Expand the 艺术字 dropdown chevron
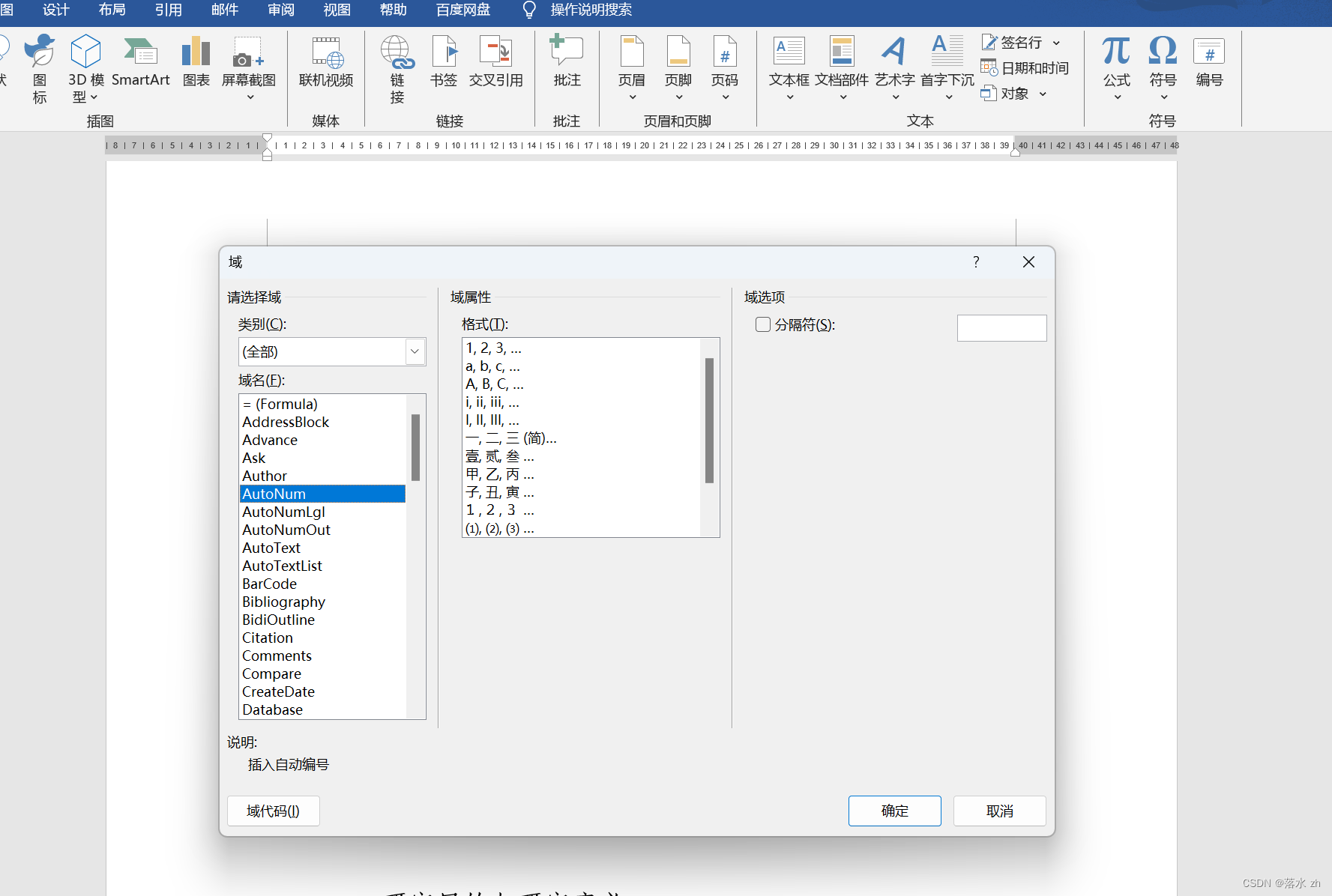This screenshot has width=1332, height=896. coord(896,97)
